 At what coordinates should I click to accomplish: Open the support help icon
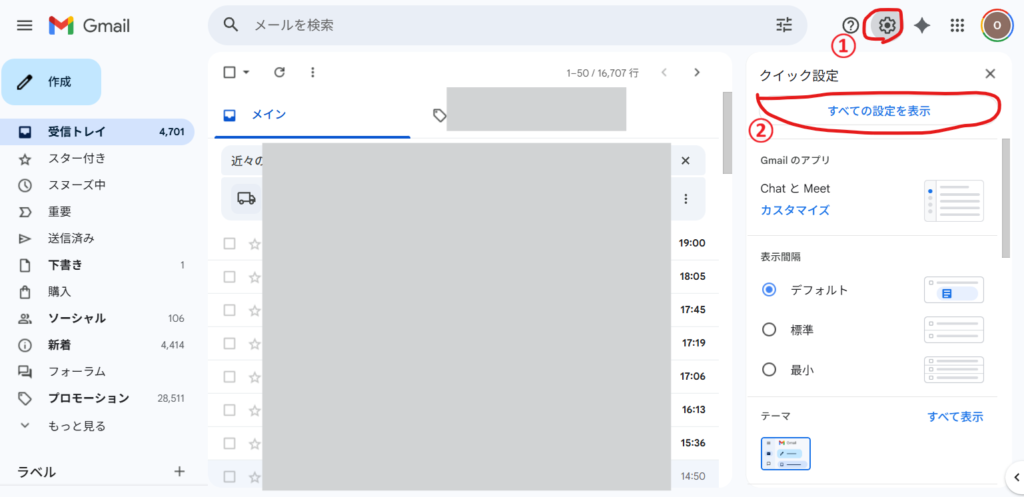click(851, 25)
